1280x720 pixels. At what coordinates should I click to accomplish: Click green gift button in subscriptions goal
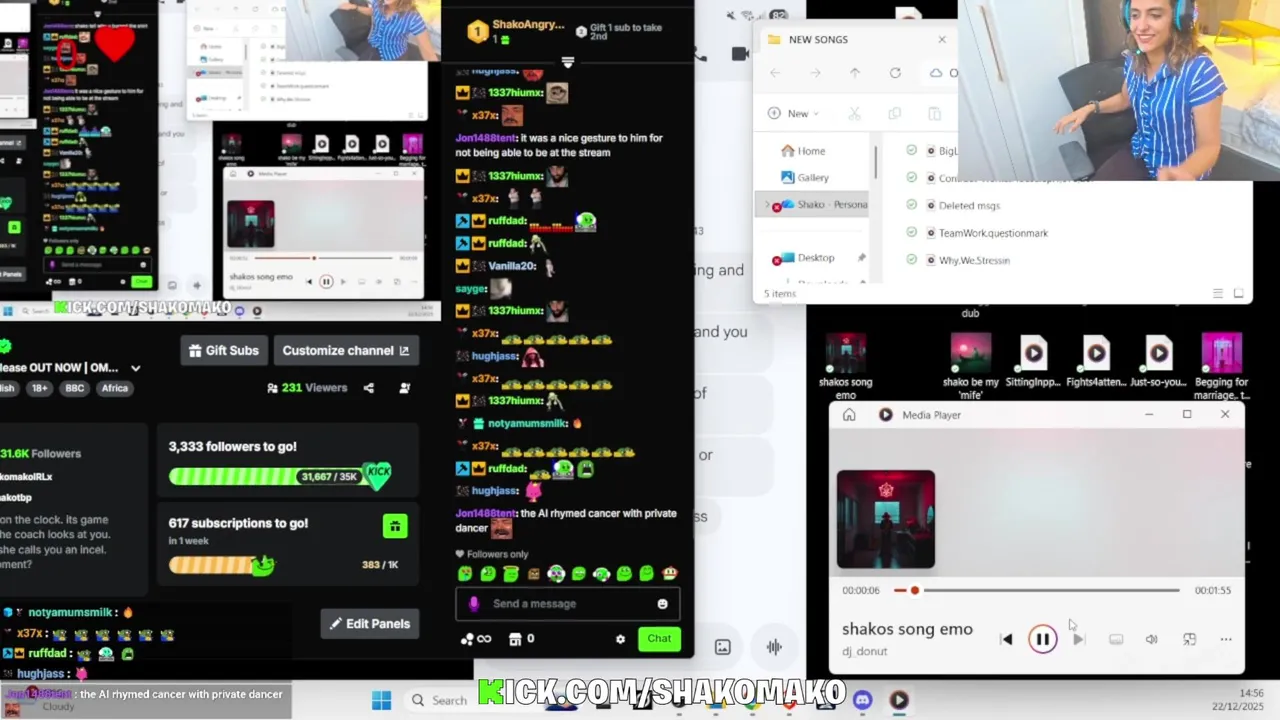pos(394,526)
